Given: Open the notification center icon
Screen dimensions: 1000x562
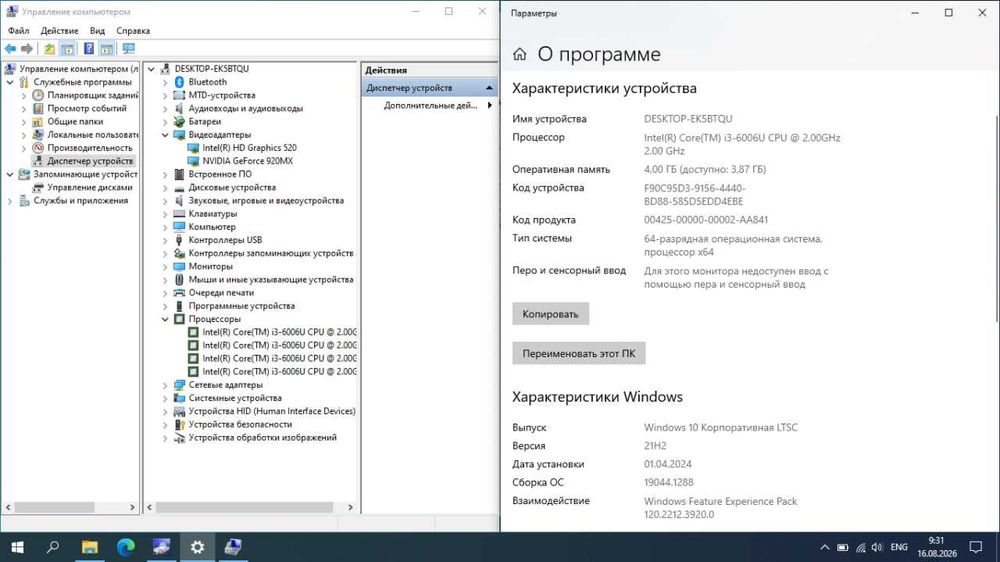Looking at the screenshot, I should click(976, 547).
